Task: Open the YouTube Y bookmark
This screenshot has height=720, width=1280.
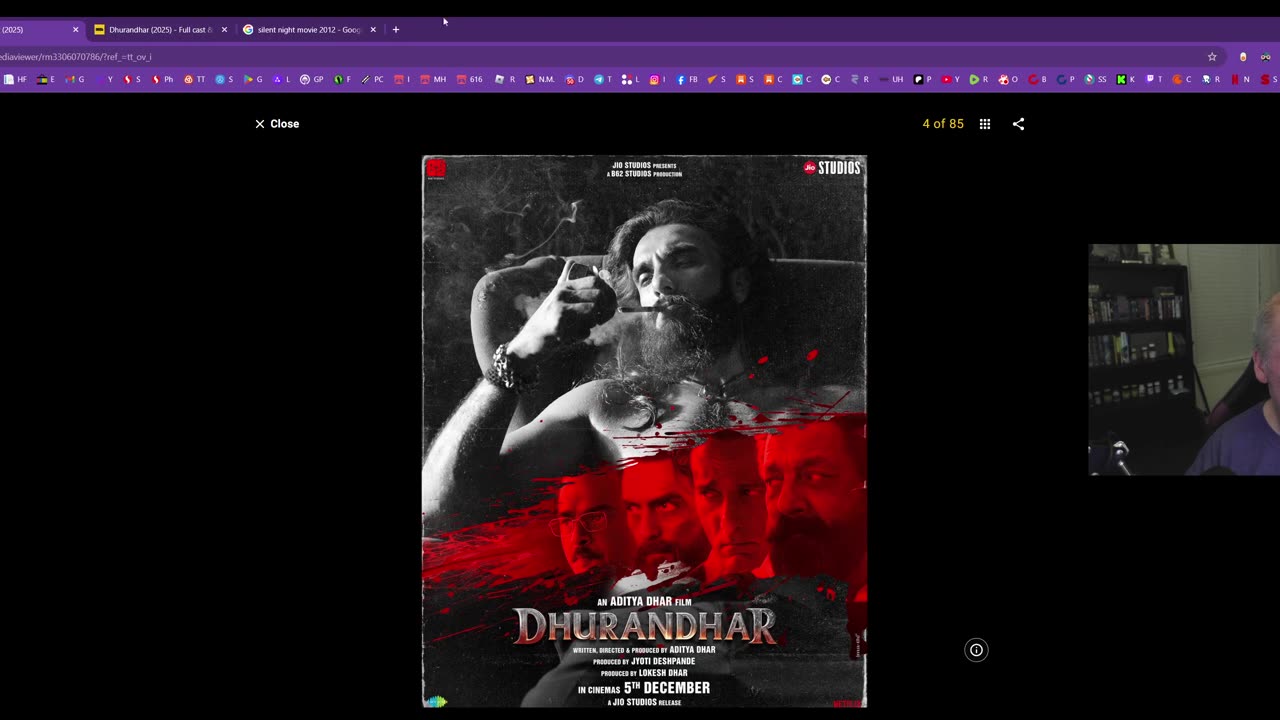Action: 951,79
